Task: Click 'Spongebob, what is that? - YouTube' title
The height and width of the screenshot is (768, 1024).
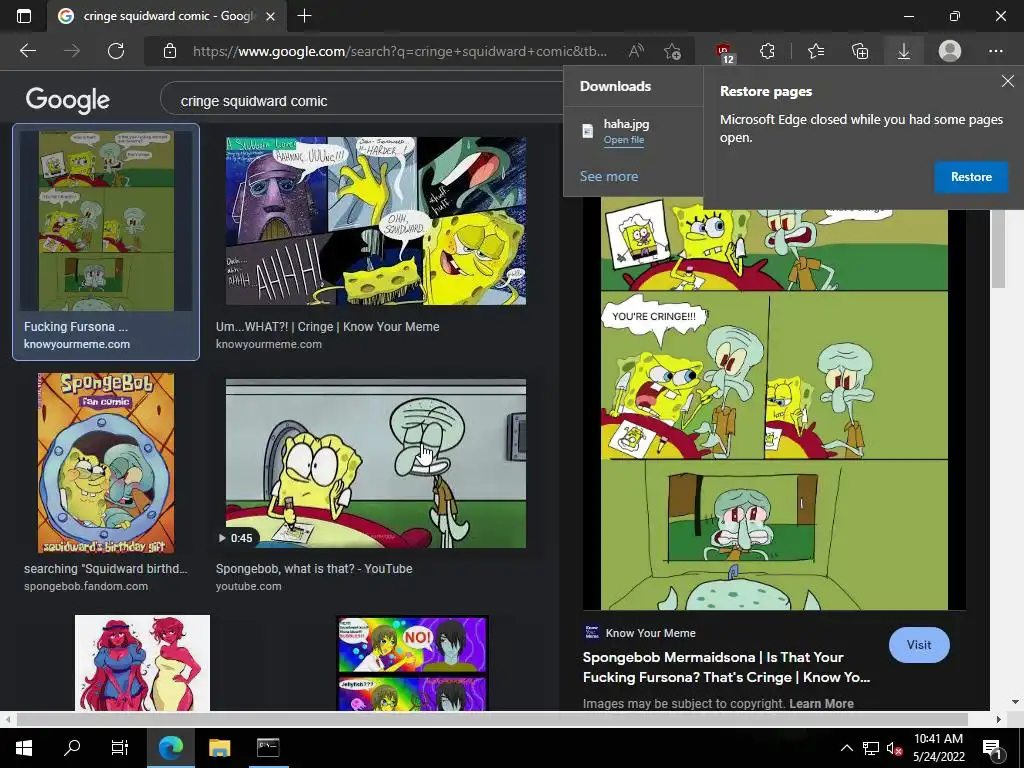Action: 314,569
